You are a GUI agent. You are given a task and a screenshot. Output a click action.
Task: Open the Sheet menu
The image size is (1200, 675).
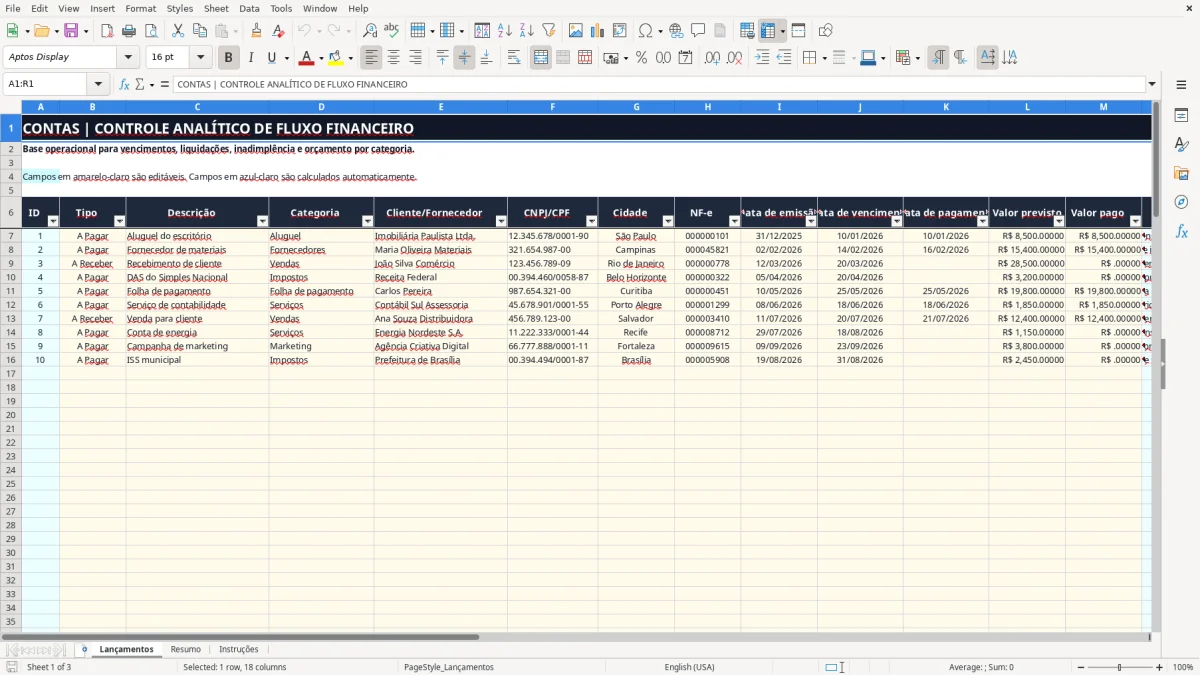point(216,8)
